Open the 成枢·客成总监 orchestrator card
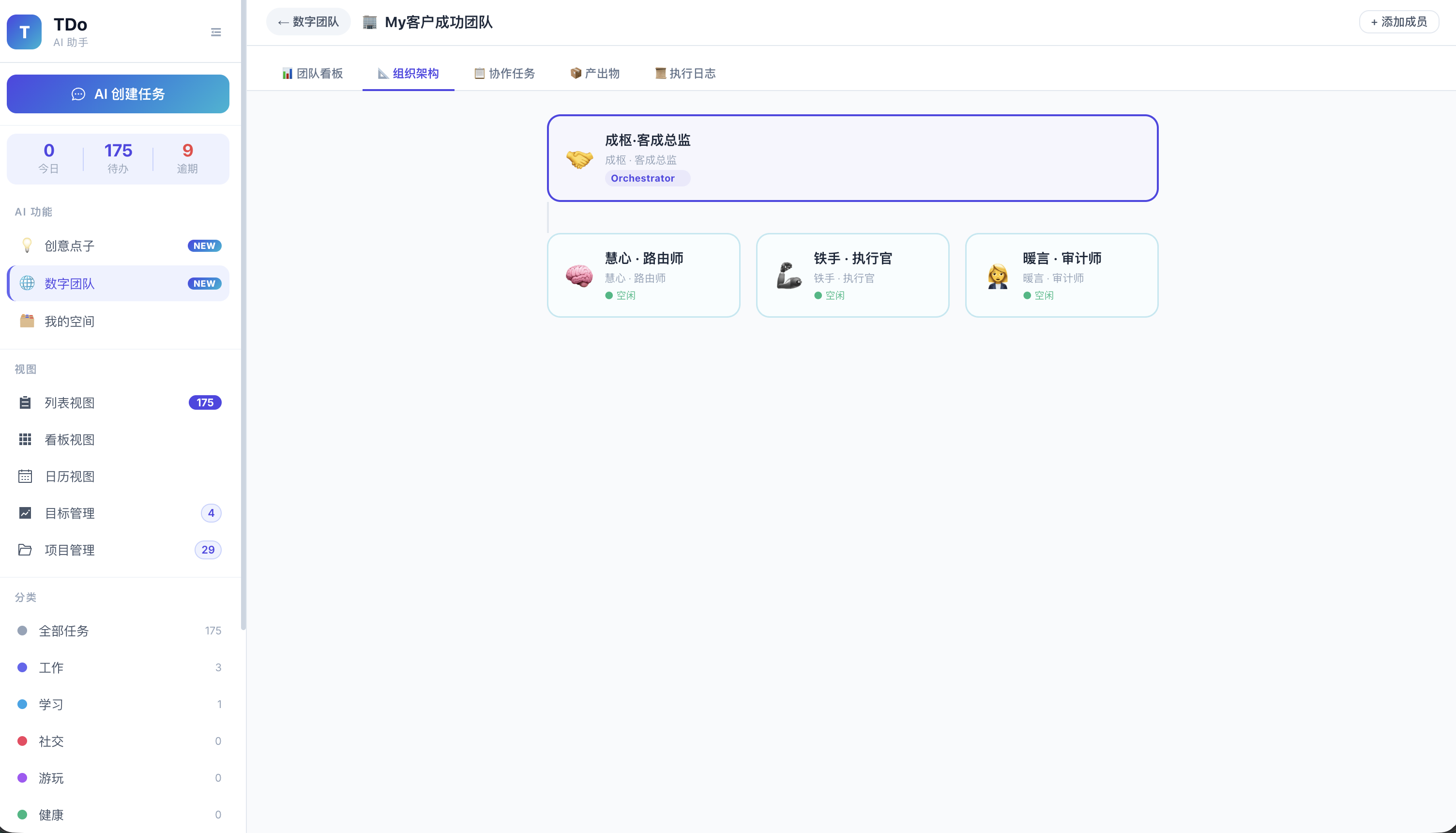 coord(852,158)
